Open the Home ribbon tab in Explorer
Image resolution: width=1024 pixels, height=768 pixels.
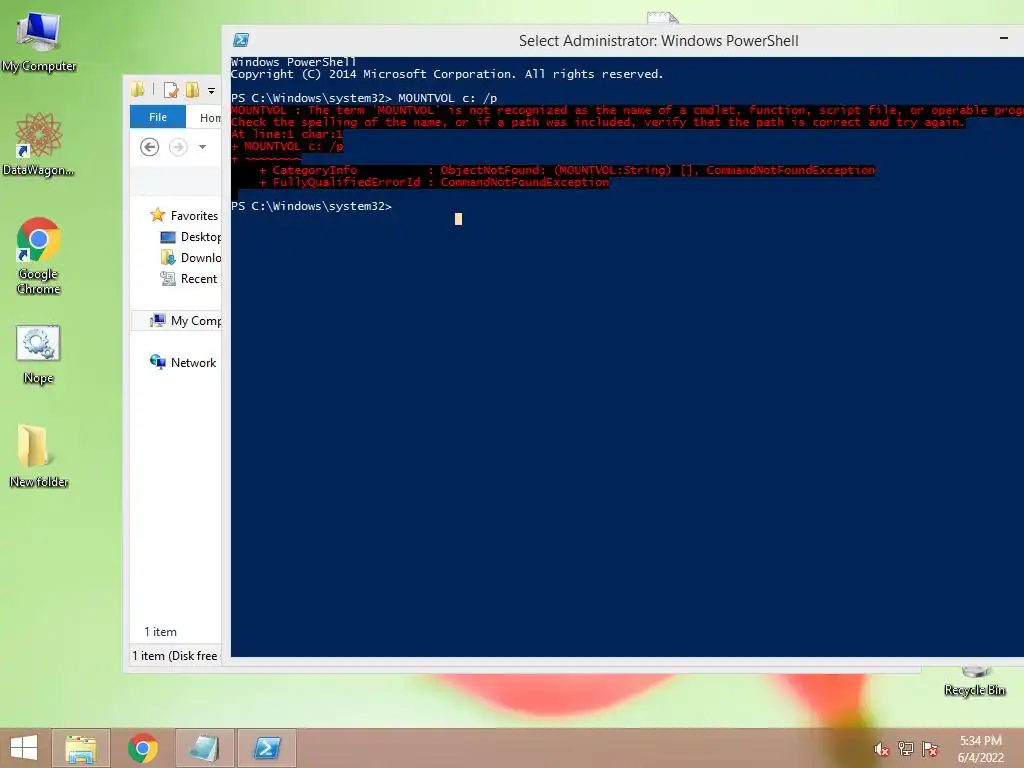click(209, 118)
